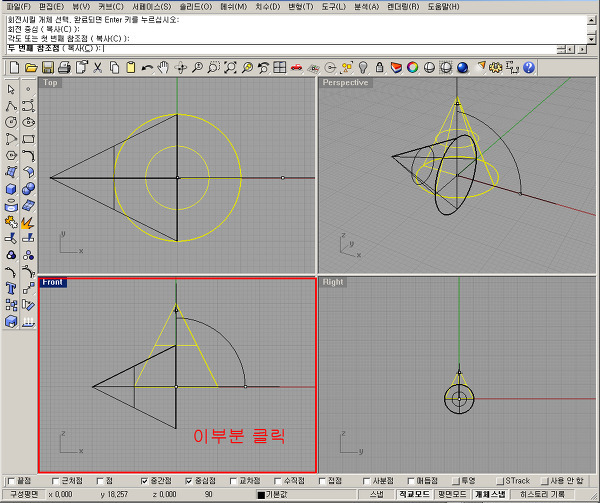Uncheck the 중간점 osnap checkbox

click(x=144, y=481)
